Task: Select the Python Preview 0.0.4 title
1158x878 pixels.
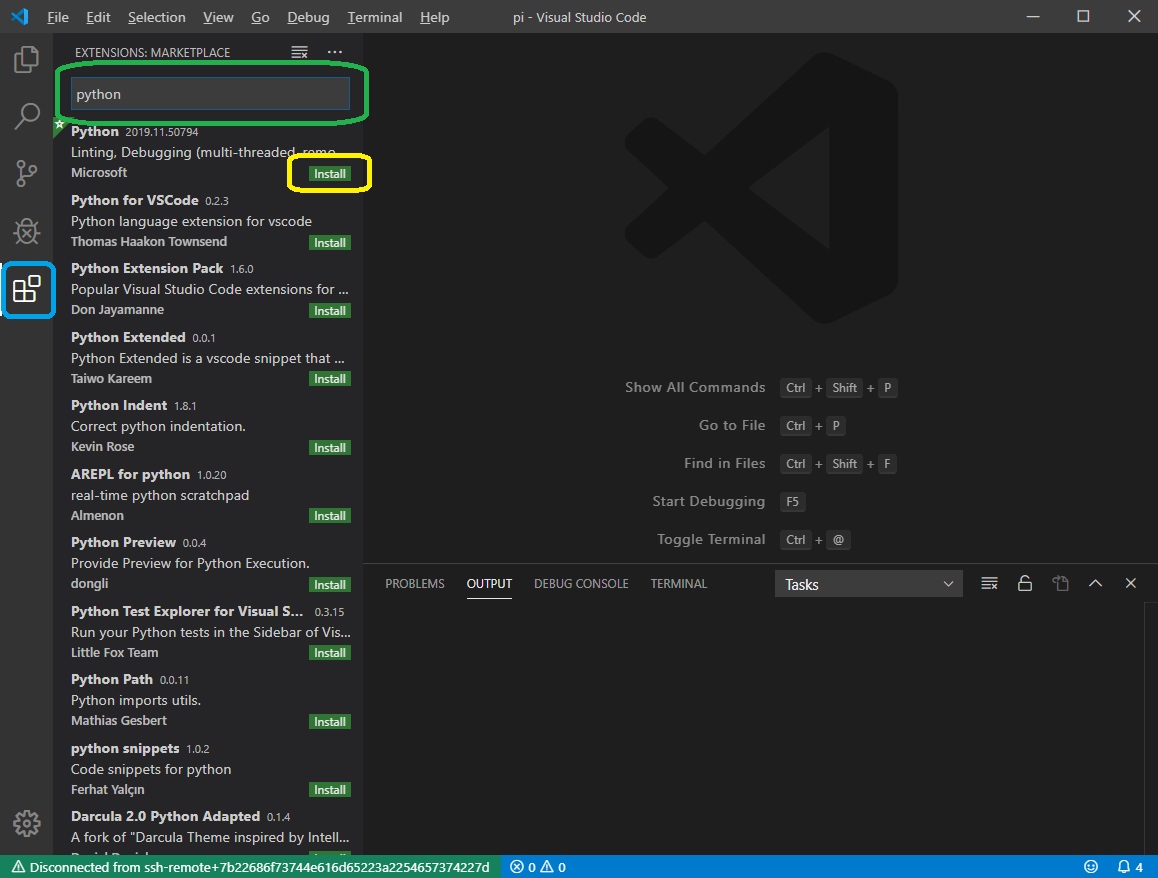Action: click(123, 542)
